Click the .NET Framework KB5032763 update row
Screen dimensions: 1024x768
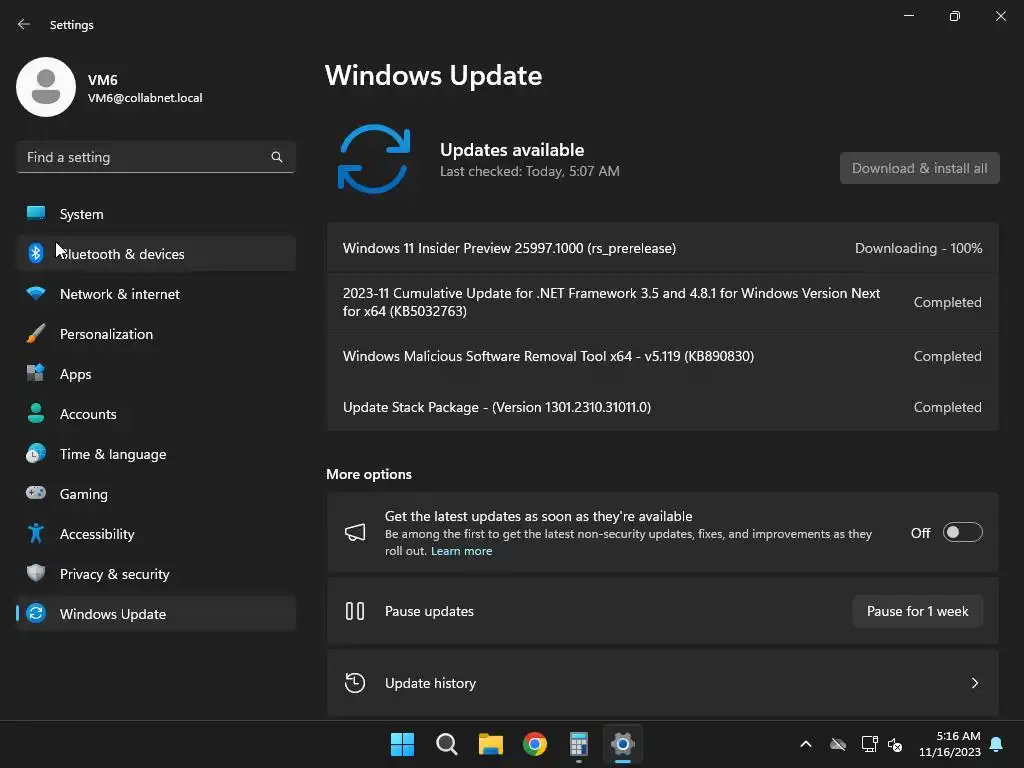(662, 302)
